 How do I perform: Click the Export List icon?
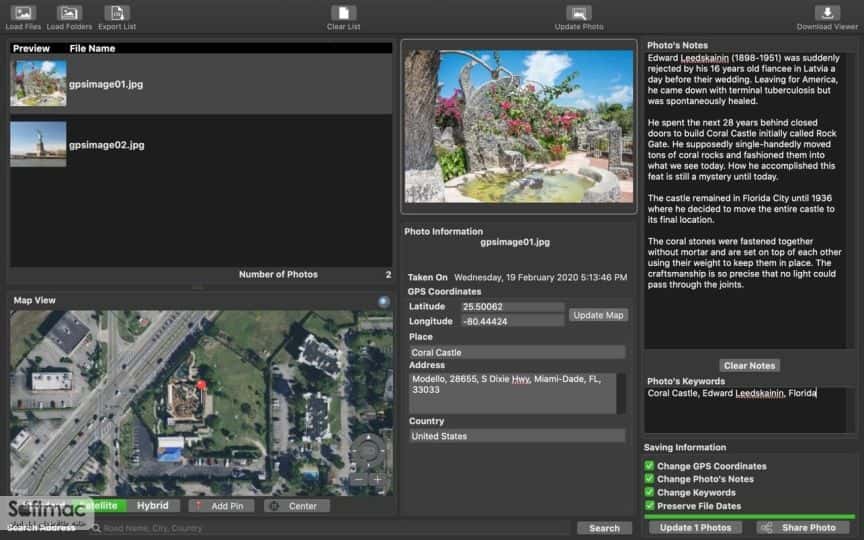[117, 13]
